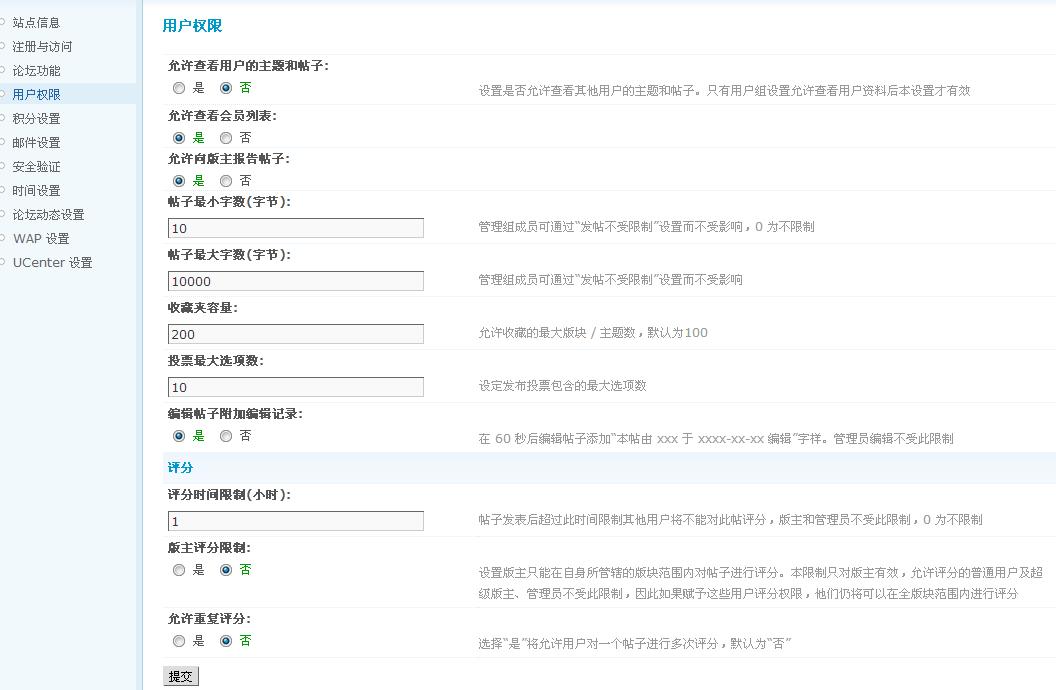Screen dimensions: 1056x690
Task: Navigate to 安全验证 settings
Action: coord(36,166)
